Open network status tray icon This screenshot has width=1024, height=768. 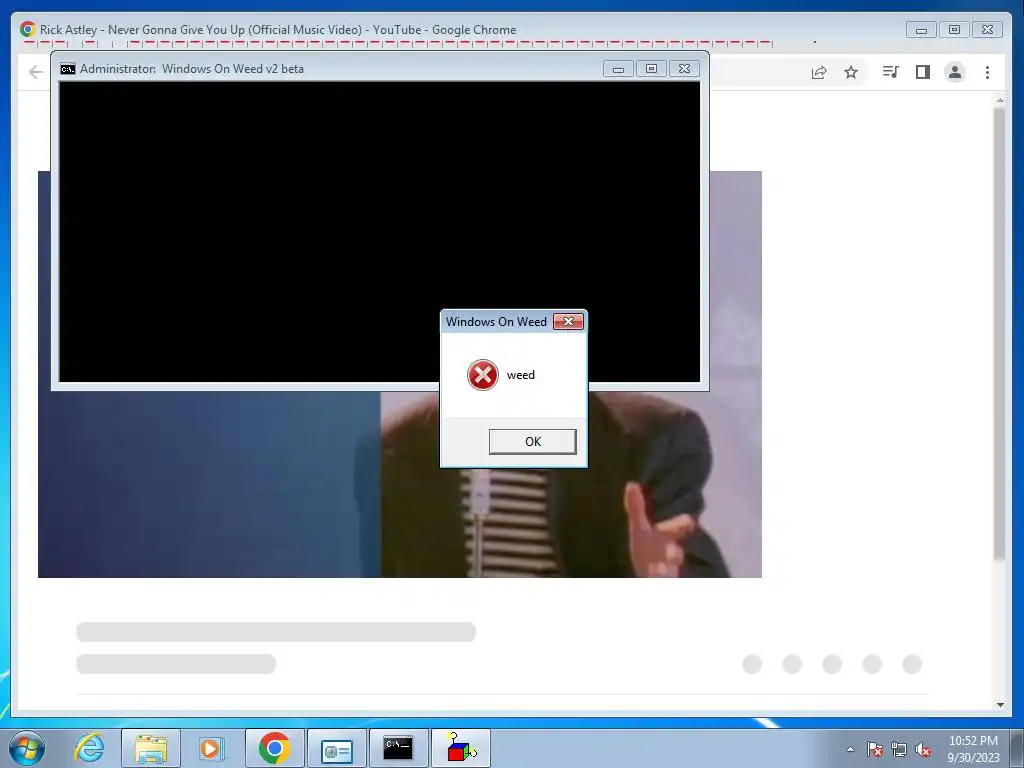pos(899,749)
